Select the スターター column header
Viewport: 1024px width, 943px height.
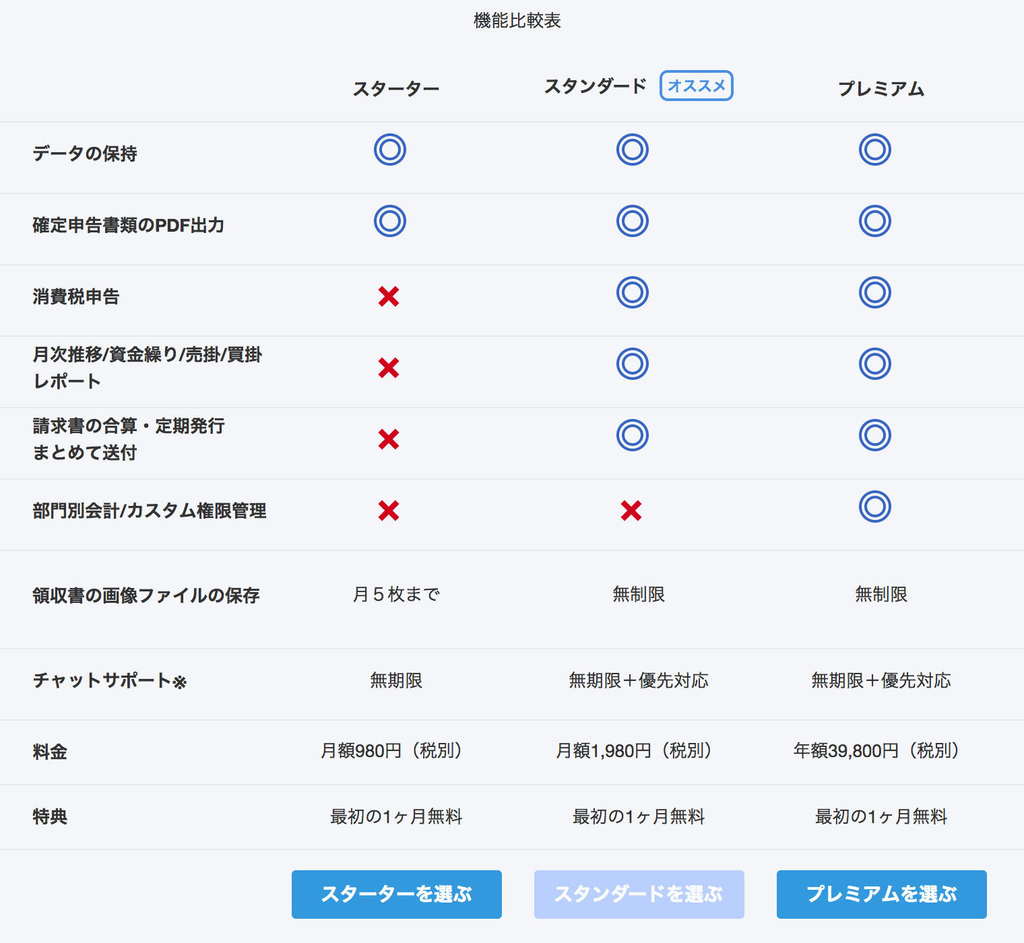[396, 88]
